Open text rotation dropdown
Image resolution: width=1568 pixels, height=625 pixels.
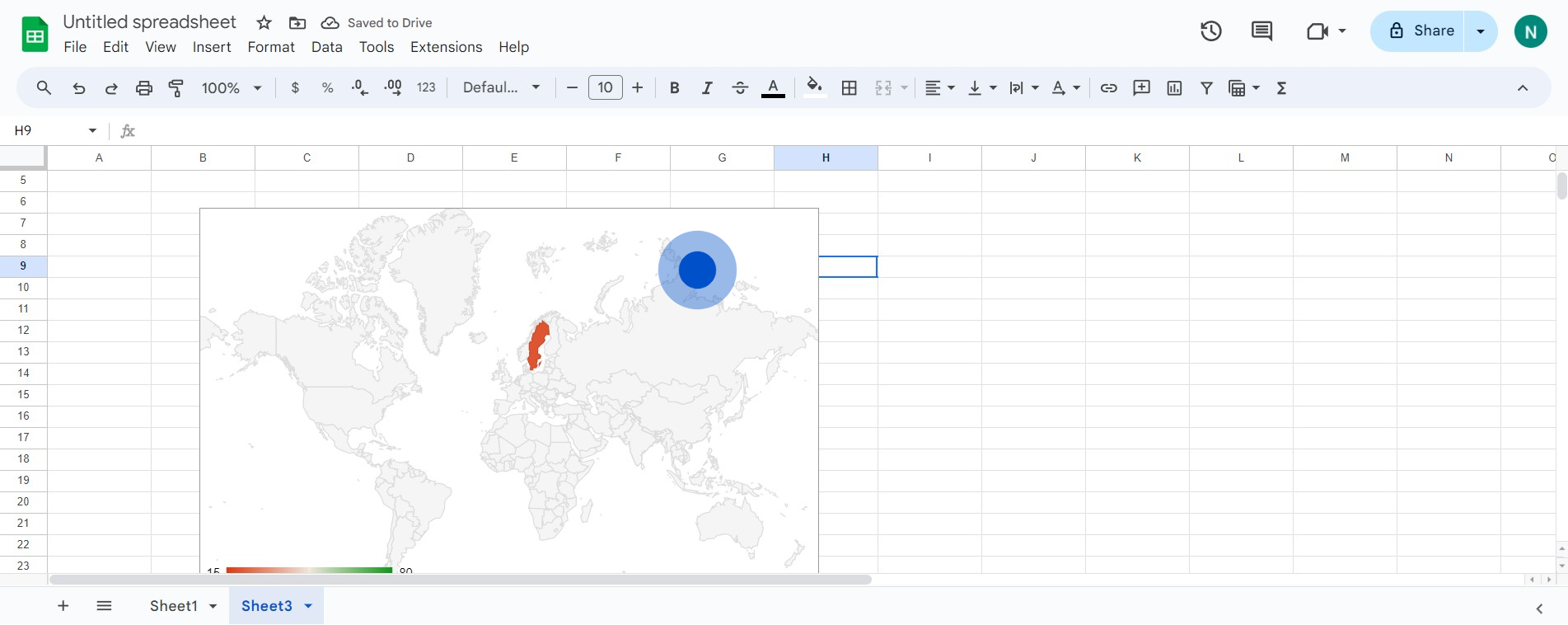[1066, 87]
